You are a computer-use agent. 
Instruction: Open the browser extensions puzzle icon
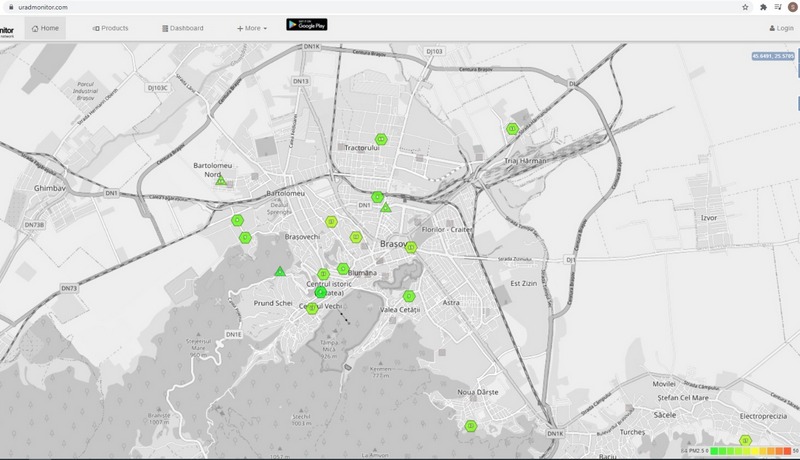tap(763, 7)
